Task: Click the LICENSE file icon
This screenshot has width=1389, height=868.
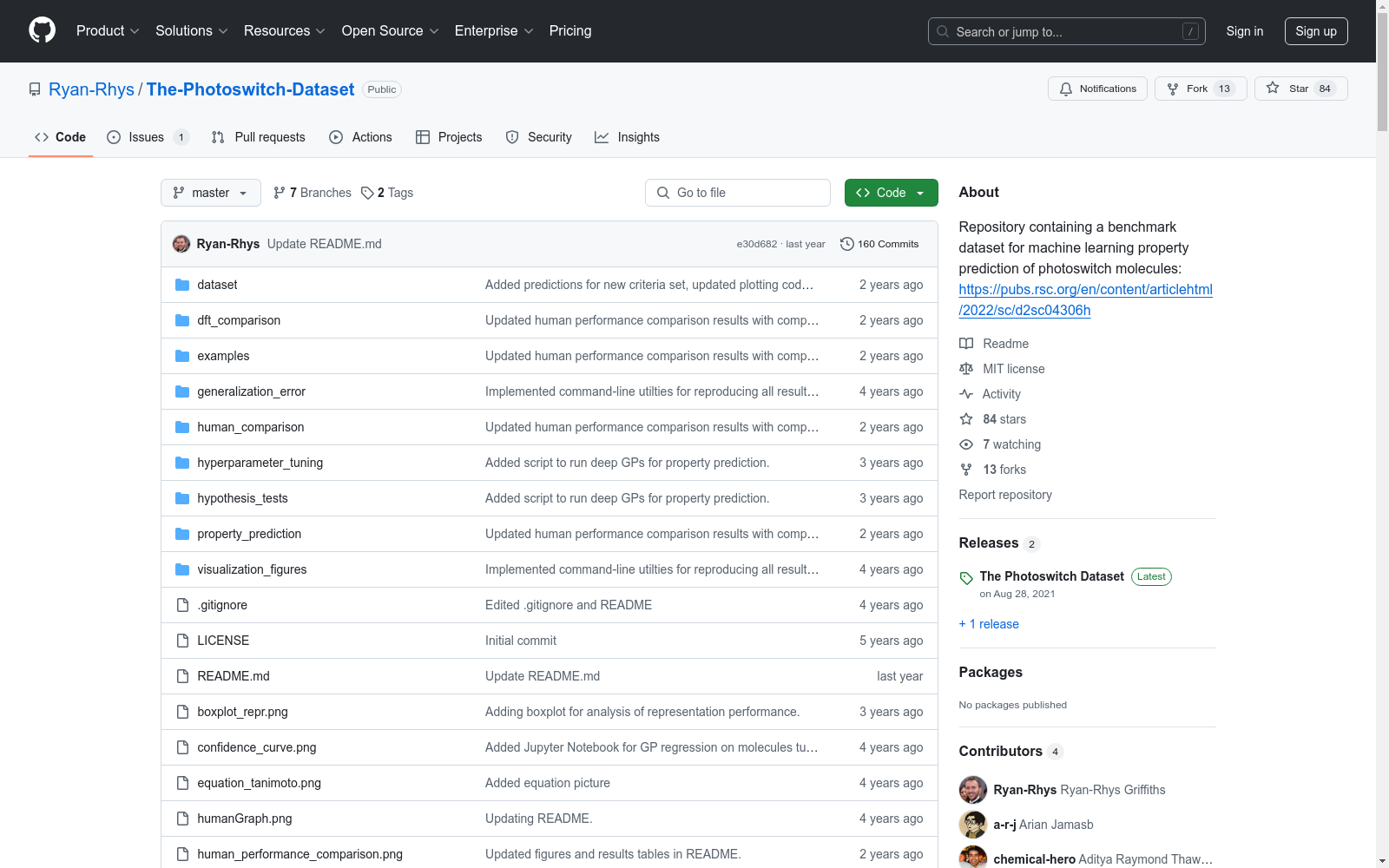Action: 182,641
